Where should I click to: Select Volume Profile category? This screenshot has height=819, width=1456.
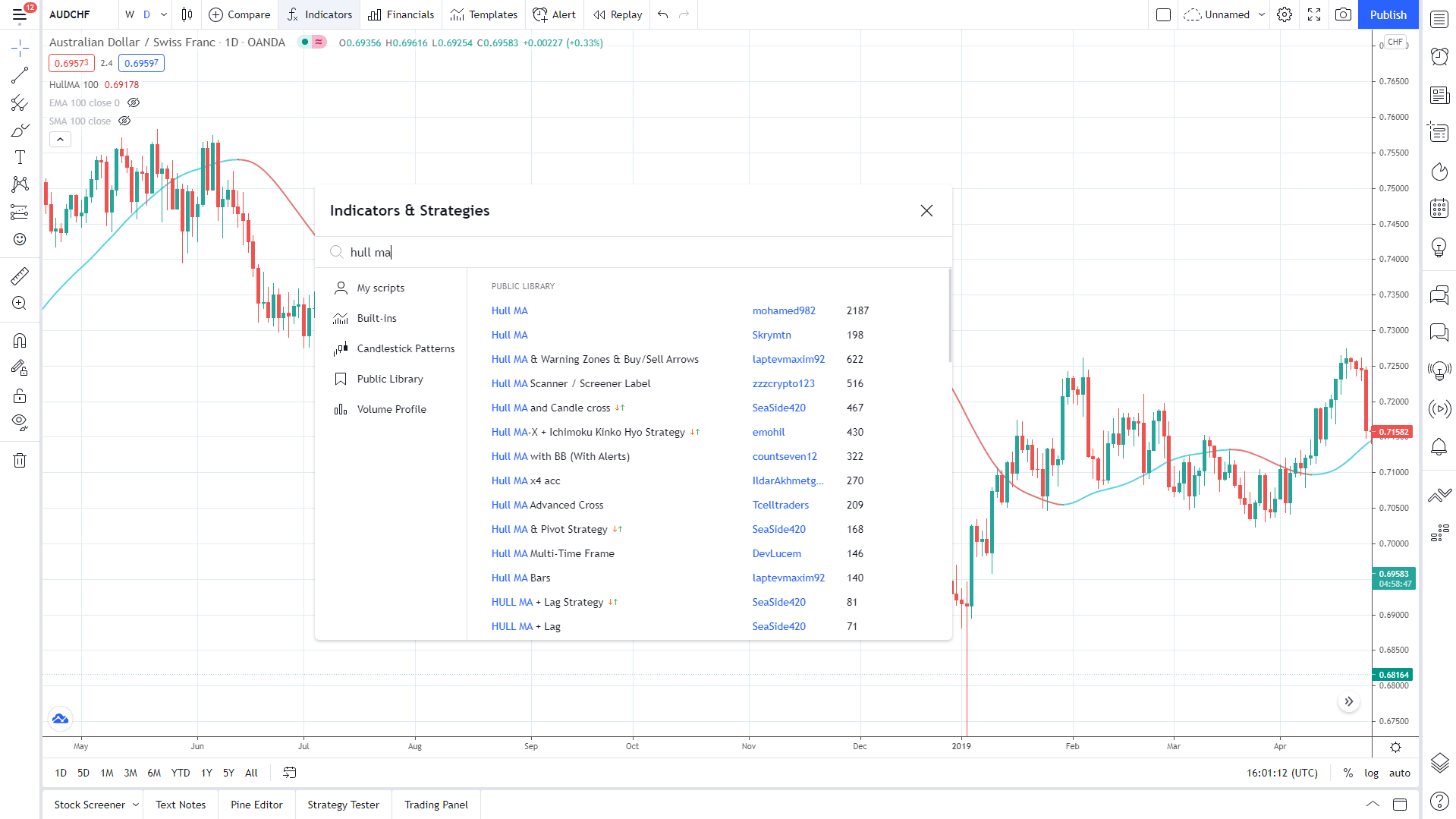(391, 409)
